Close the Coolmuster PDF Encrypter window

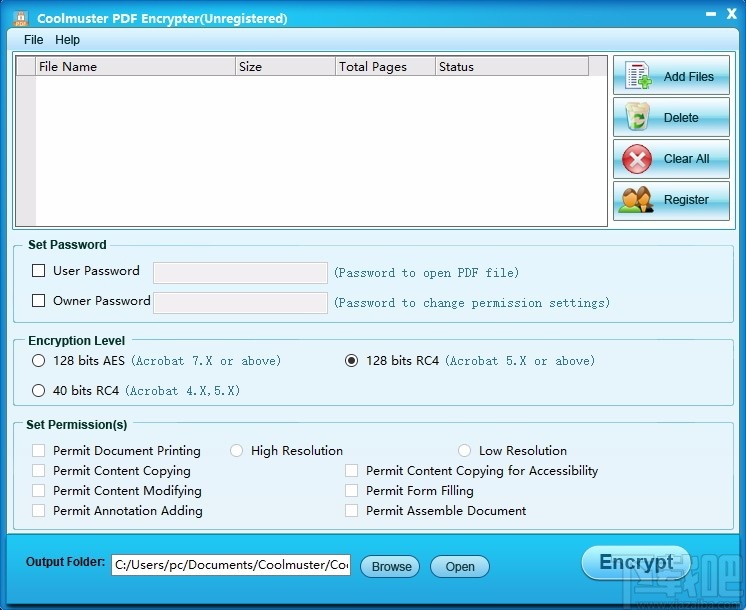coord(732,14)
